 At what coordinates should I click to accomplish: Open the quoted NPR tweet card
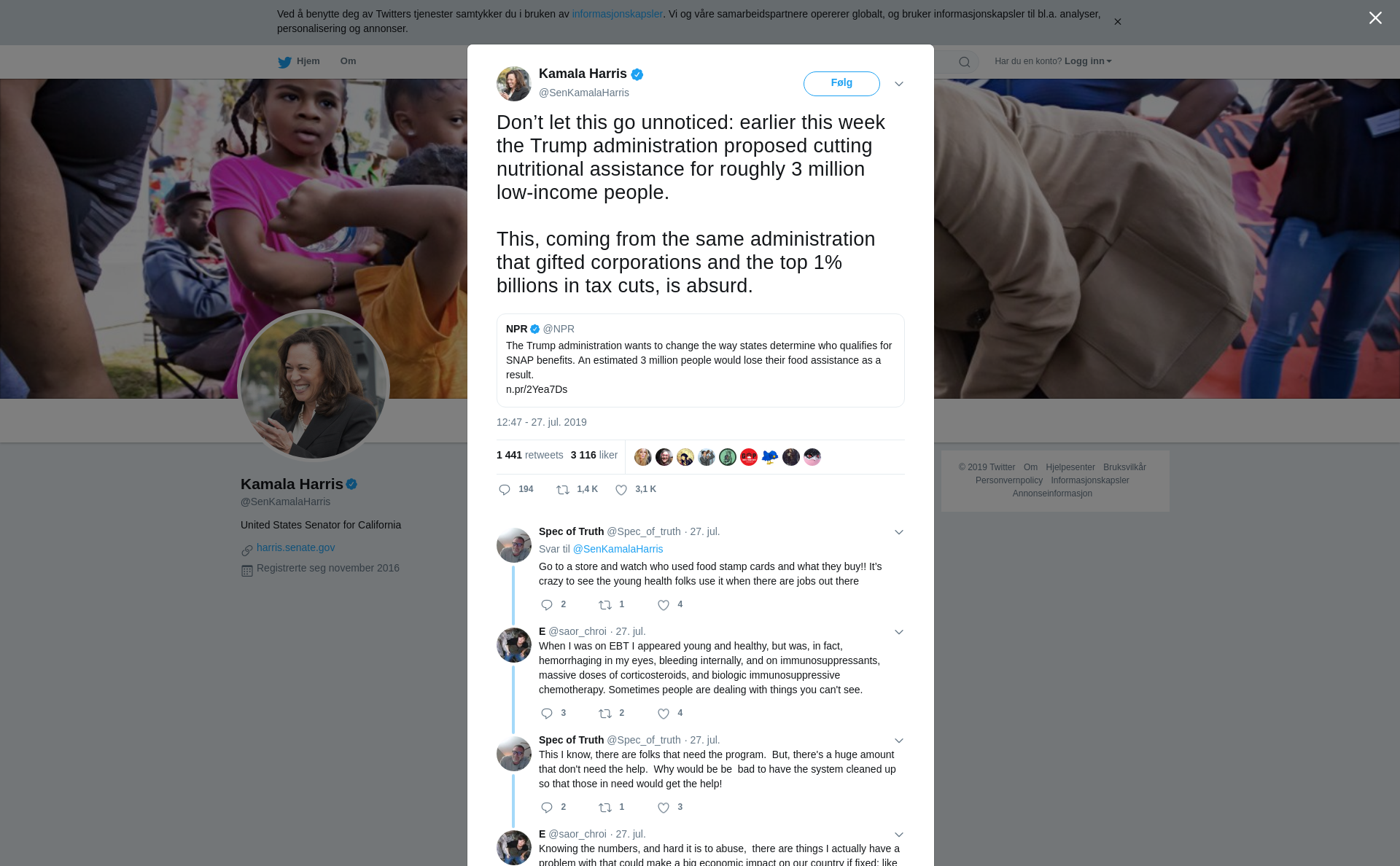click(x=700, y=360)
